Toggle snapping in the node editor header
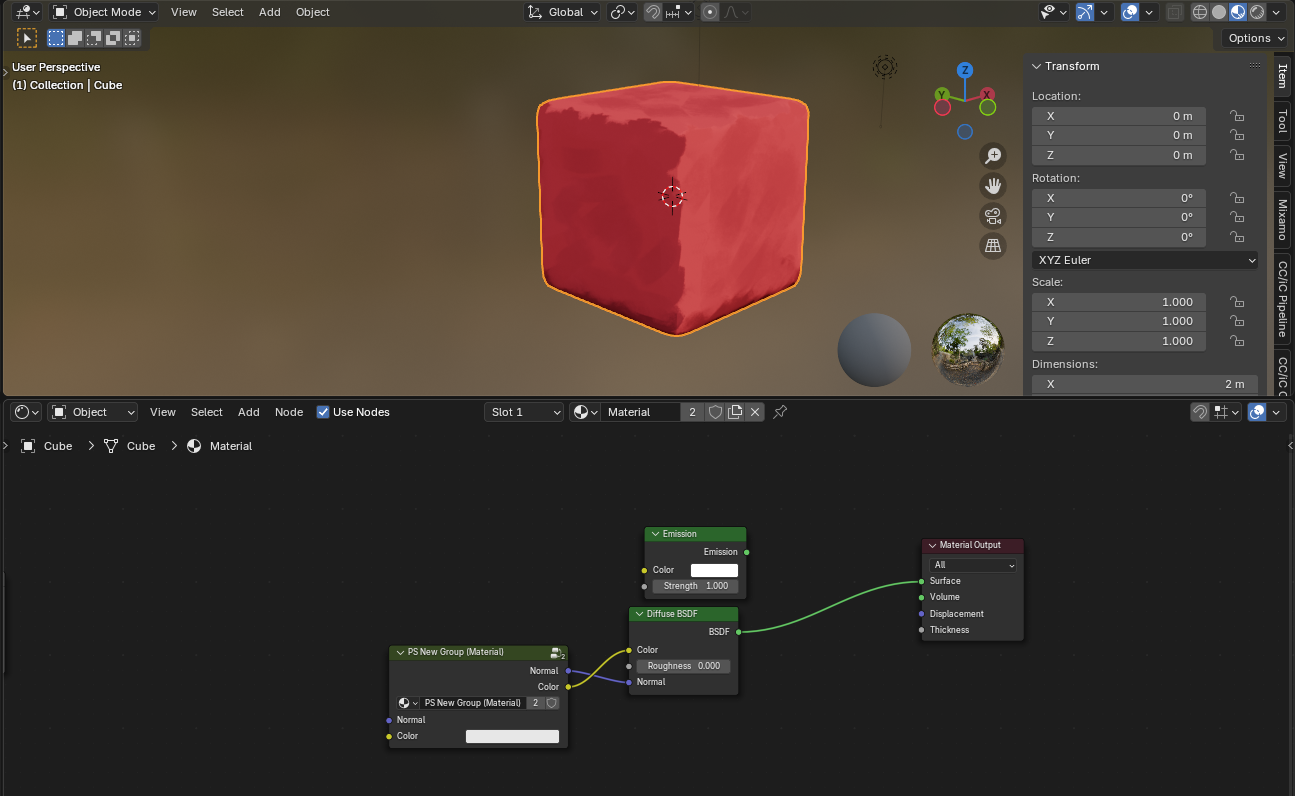This screenshot has width=1295, height=796. 1200,412
